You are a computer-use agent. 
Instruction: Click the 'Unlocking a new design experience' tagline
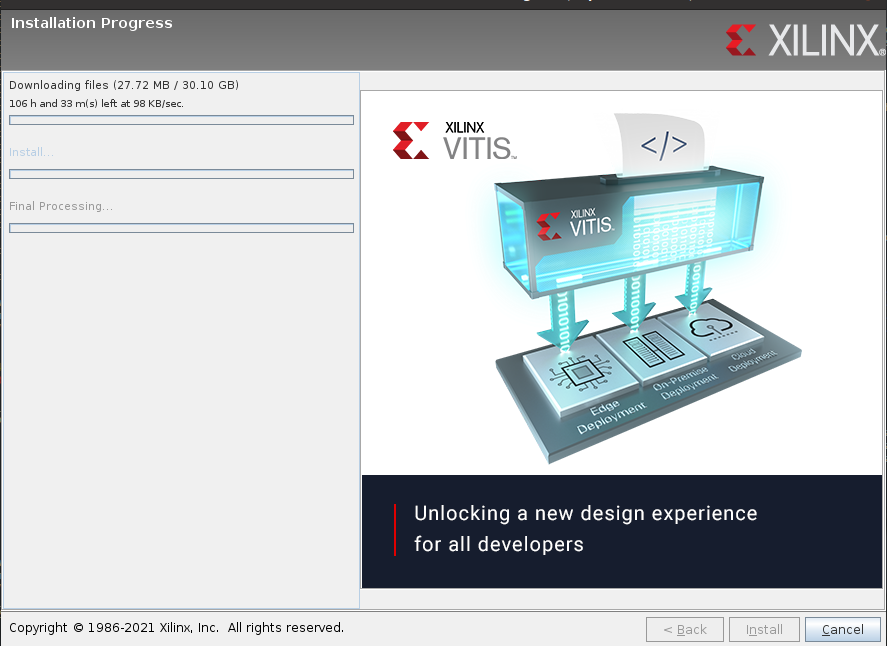click(585, 528)
